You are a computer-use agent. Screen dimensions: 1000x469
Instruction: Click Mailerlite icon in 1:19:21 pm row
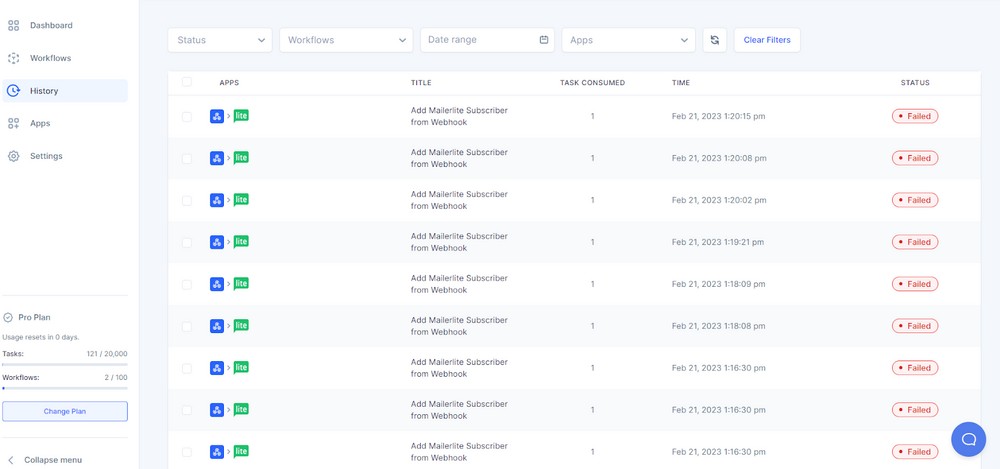click(241, 242)
